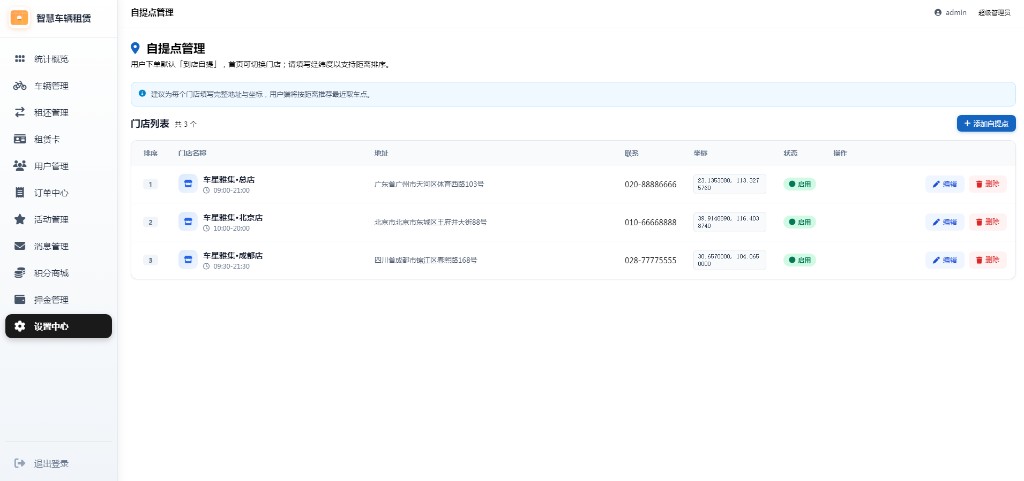
Task: Click the store name 车星雅集·北京店
Action: pyautogui.click(x=233, y=217)
